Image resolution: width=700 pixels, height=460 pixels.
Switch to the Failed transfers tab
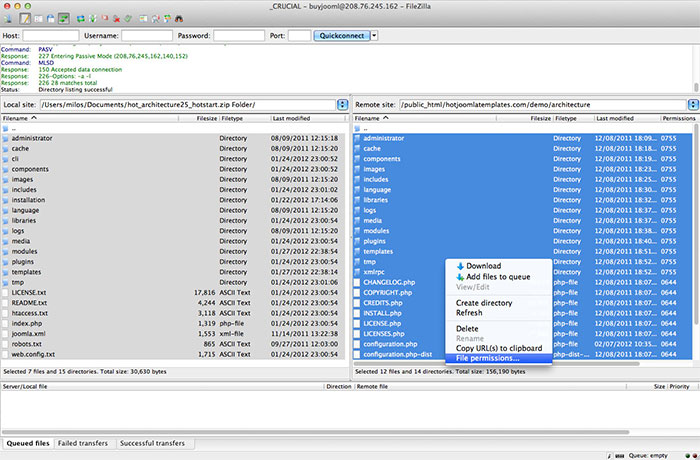click(x=83, y=443)
